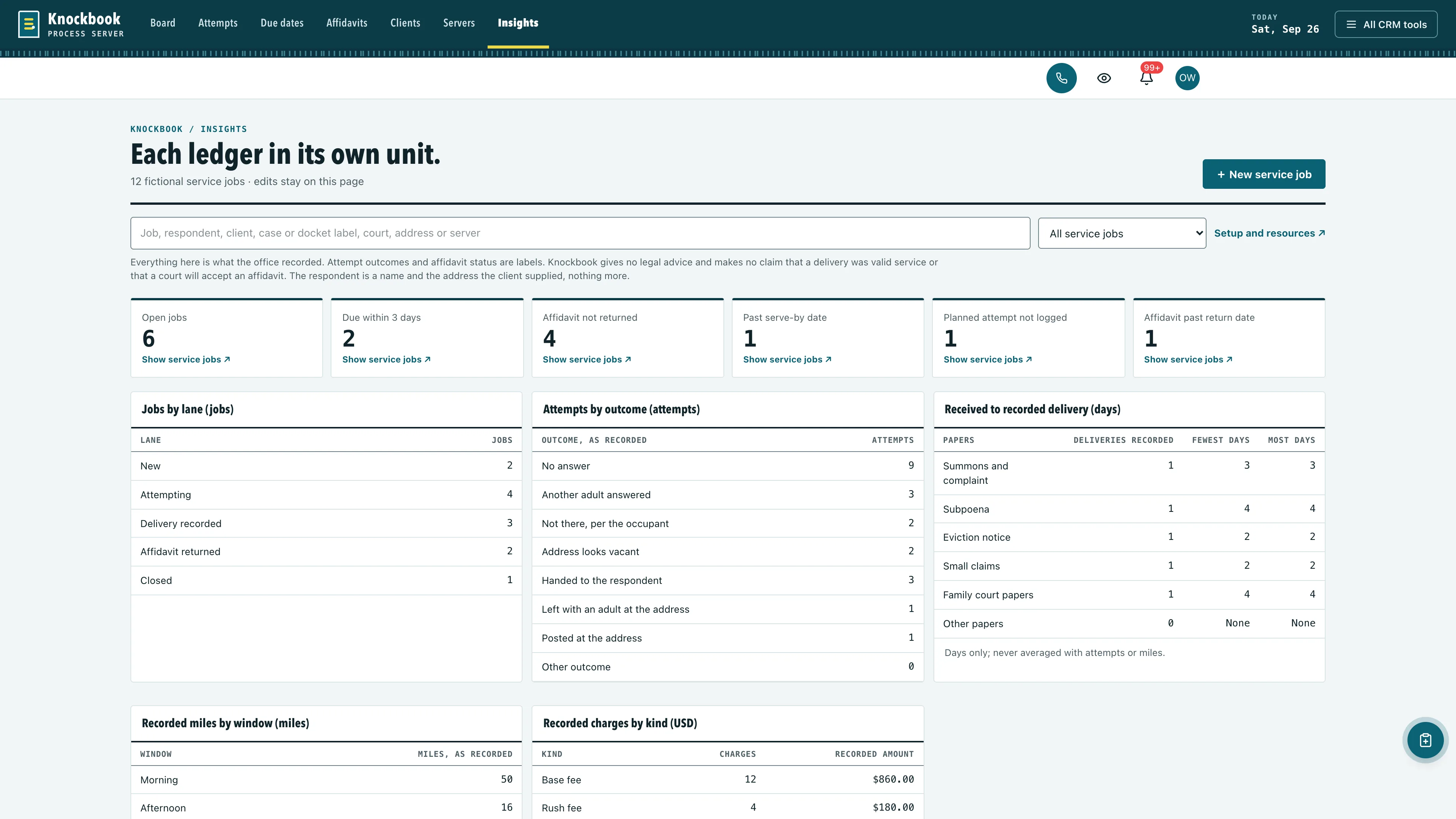
Task: Click the Delivery recorded lane row
Action: (x=326, y=523)
